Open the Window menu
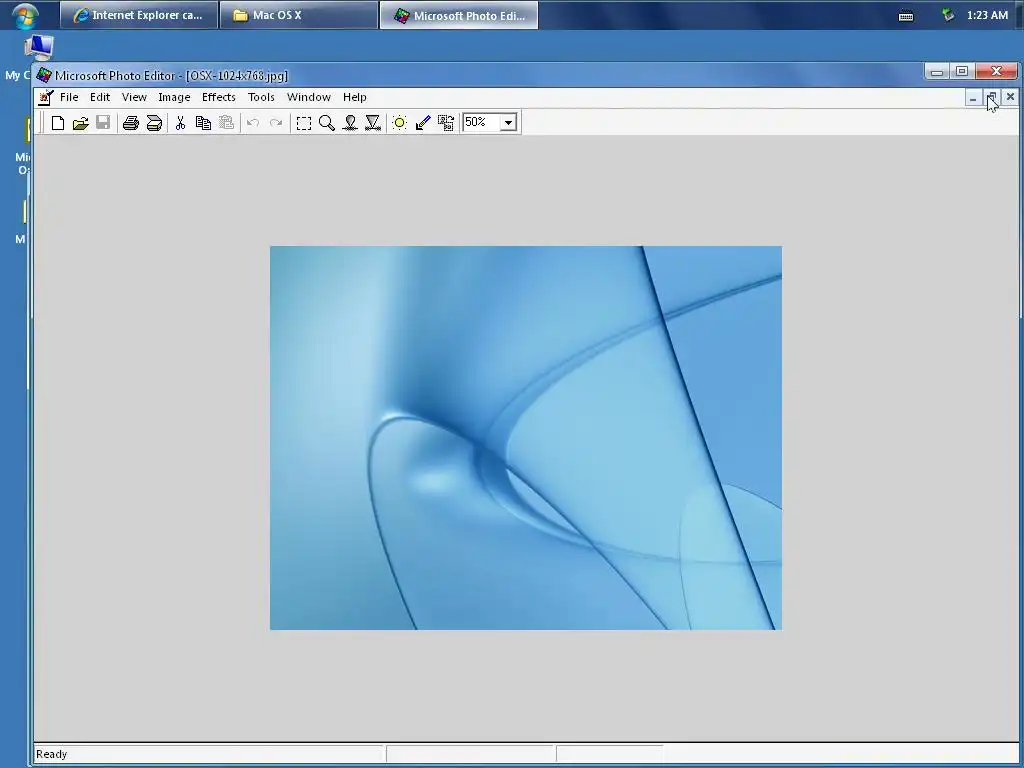Image resolution: width=1024 pixels, height=768 pixels. (x=309, y=97)
